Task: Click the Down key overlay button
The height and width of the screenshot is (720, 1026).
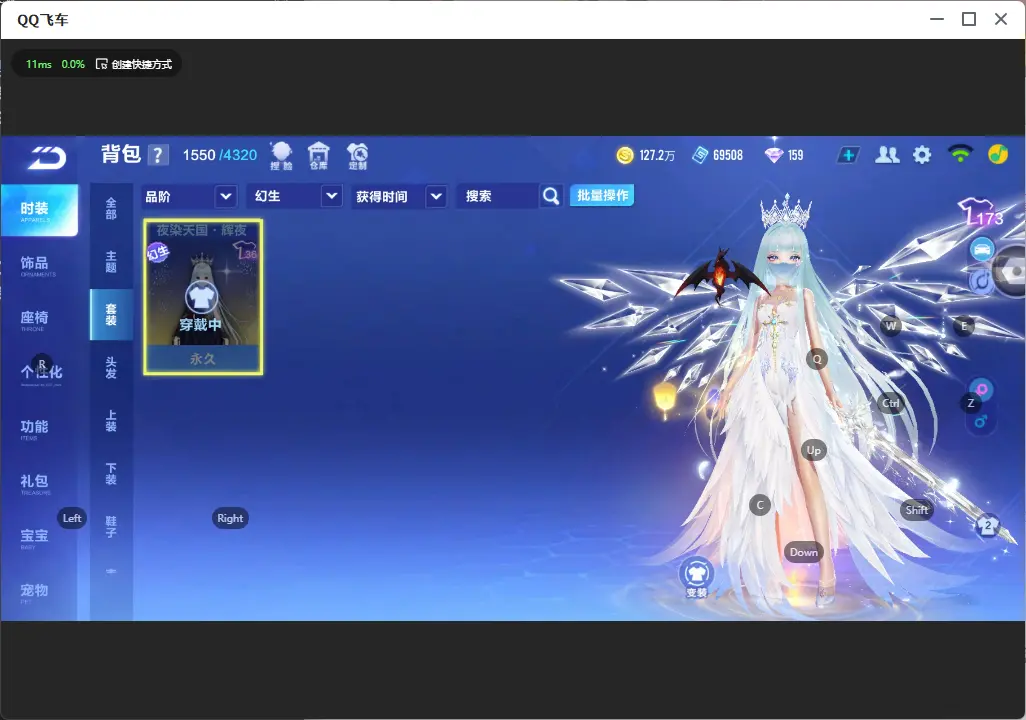Action: coord(804,552)
